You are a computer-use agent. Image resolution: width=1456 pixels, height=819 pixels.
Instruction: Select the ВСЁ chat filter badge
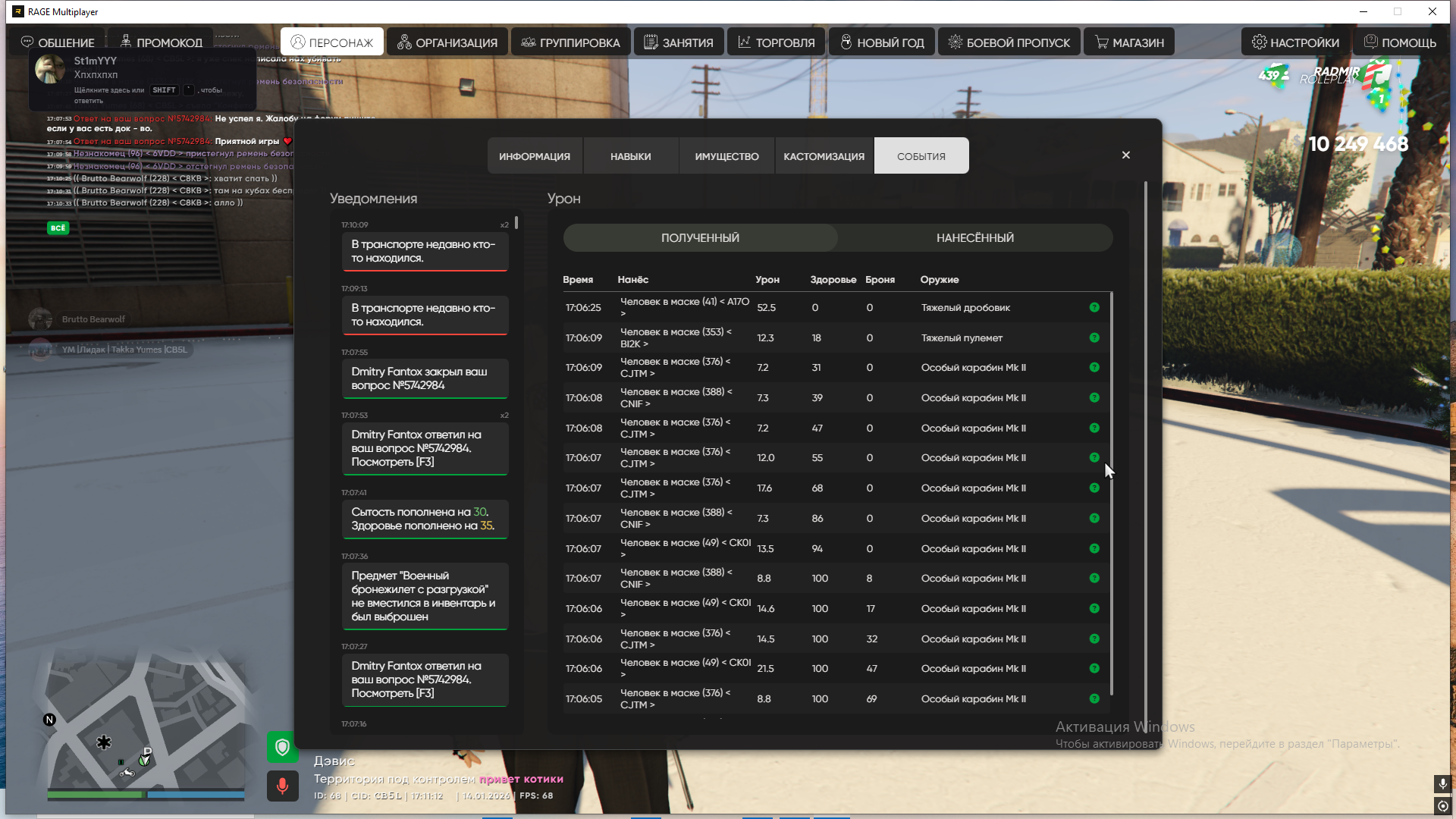point(58,227)
